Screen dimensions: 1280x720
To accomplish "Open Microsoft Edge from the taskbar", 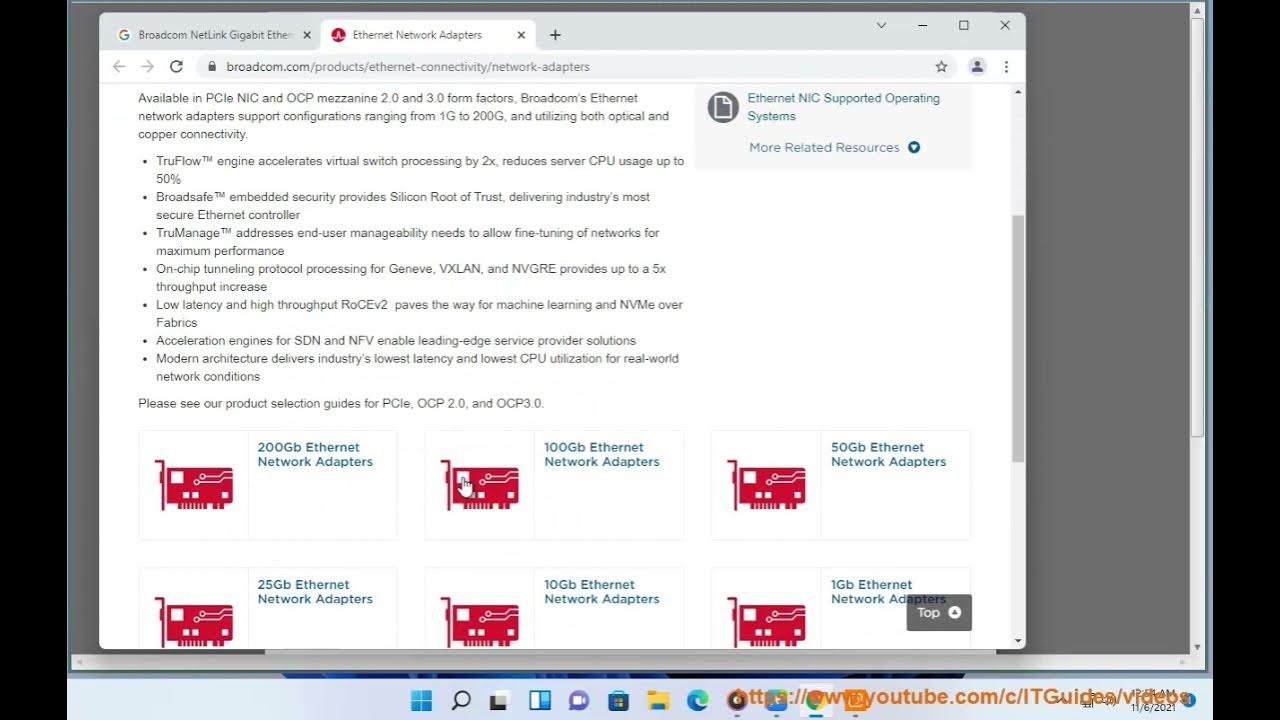I will click(697, 700).
